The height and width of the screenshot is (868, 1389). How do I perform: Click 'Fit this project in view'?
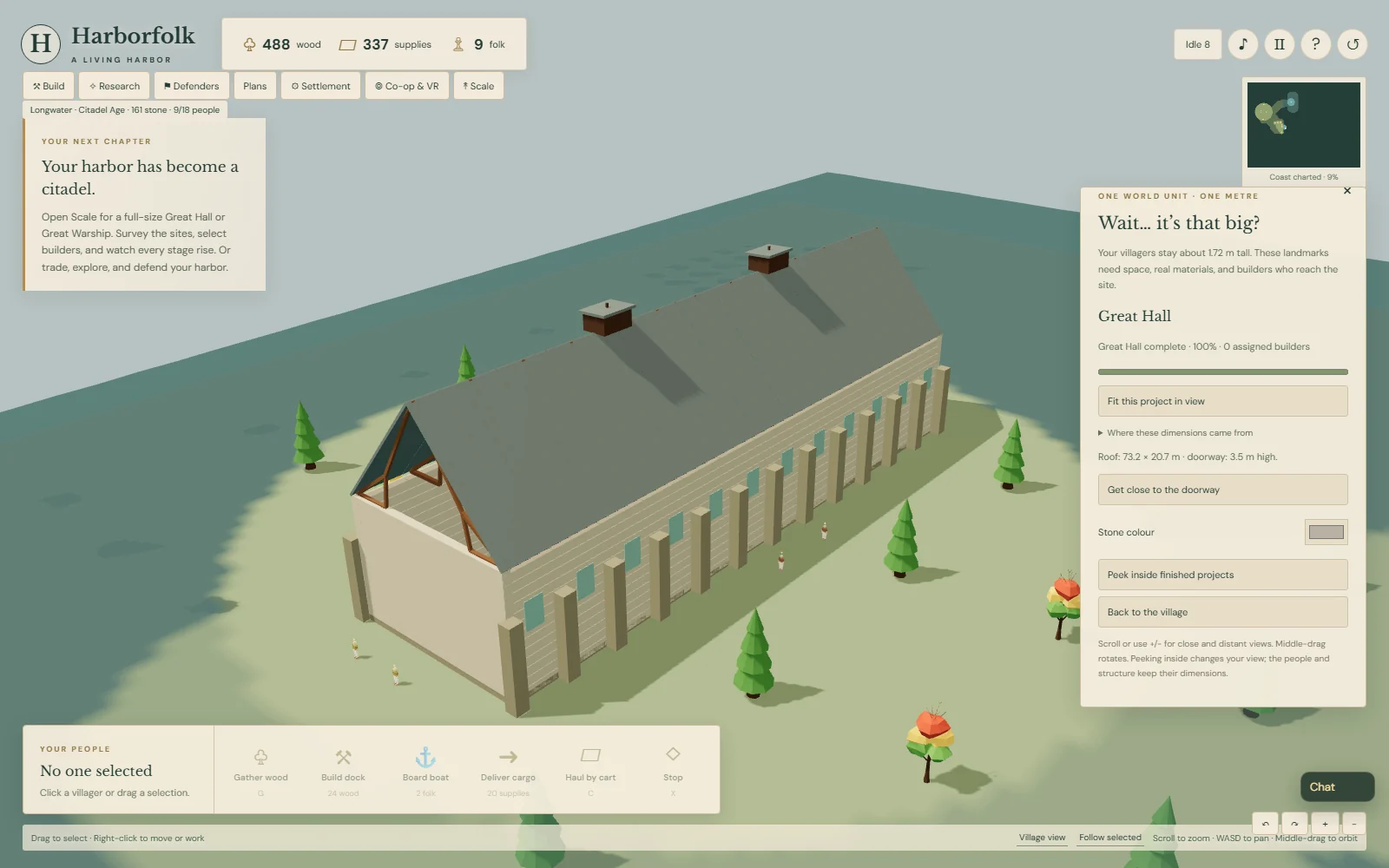pos(1222,401)
